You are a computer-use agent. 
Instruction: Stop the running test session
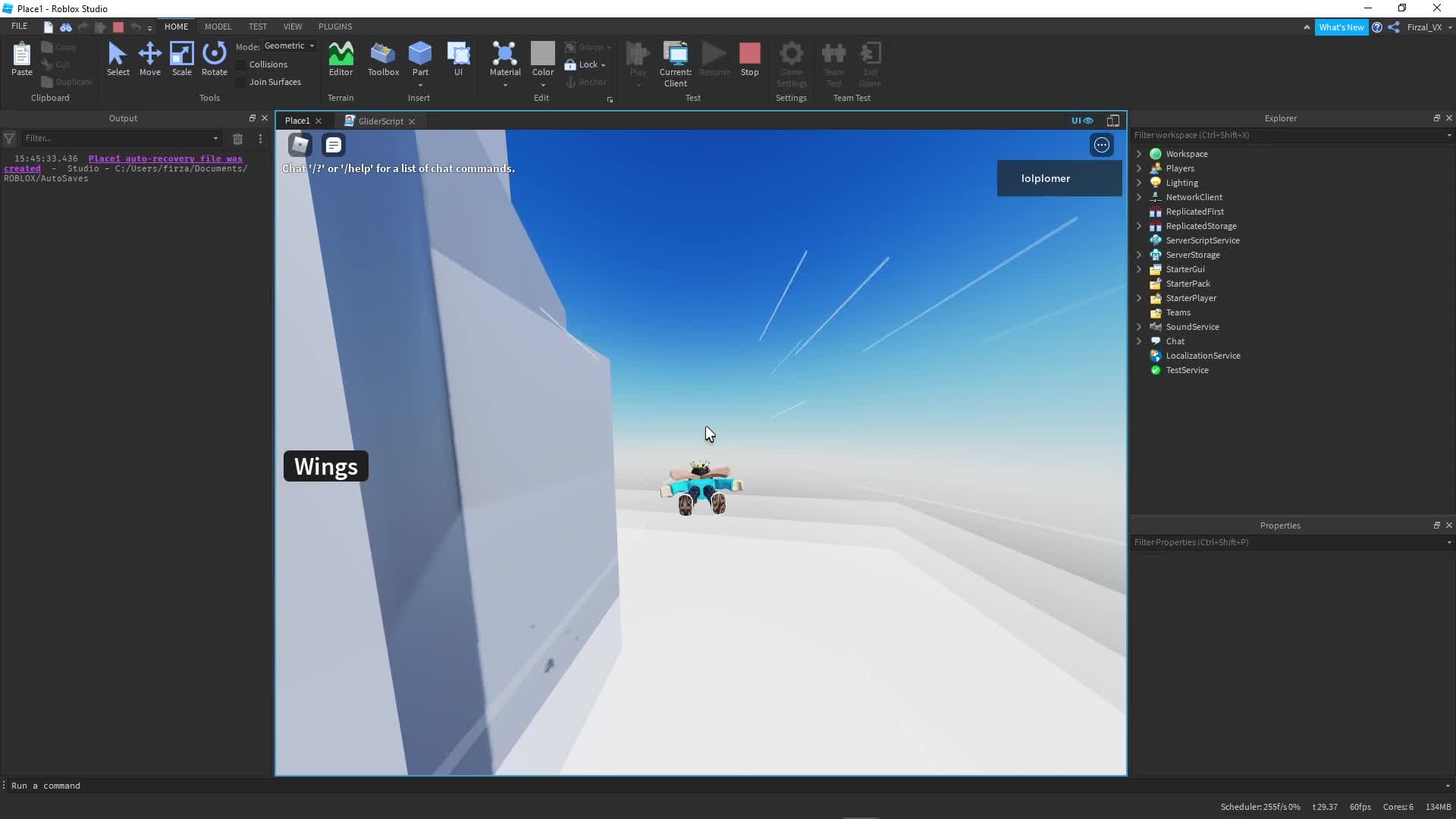coord(749,58)
